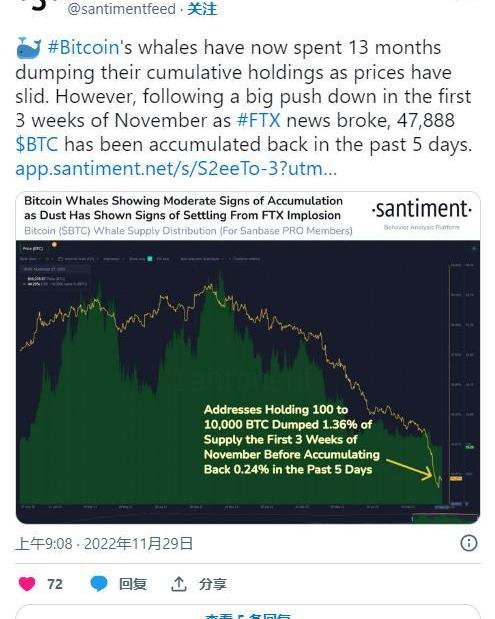Open the app.santiment.net shortened link

[176, 169]
